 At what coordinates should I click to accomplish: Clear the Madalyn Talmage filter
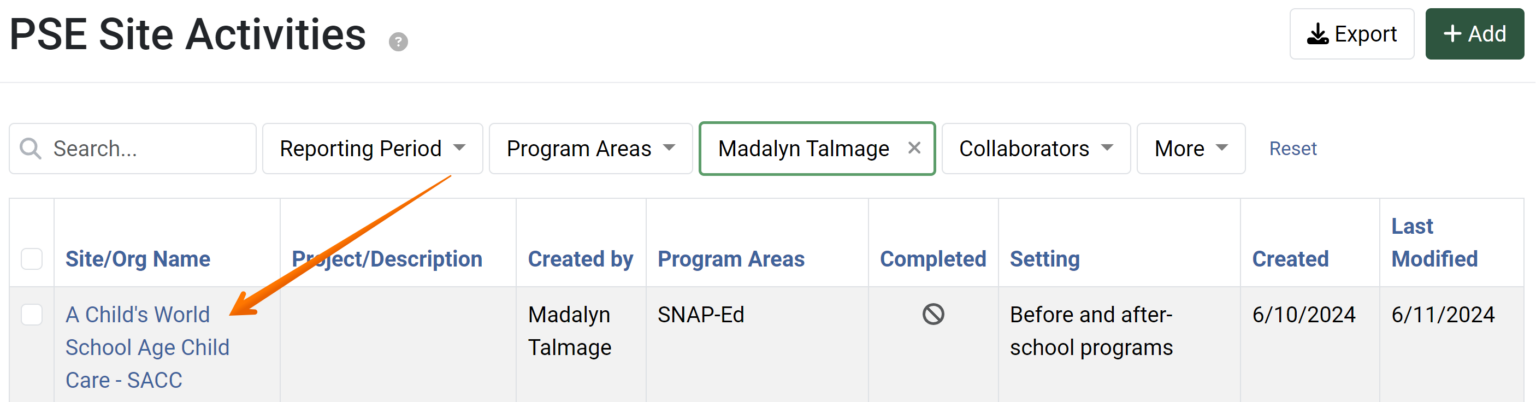pos(914,148)
